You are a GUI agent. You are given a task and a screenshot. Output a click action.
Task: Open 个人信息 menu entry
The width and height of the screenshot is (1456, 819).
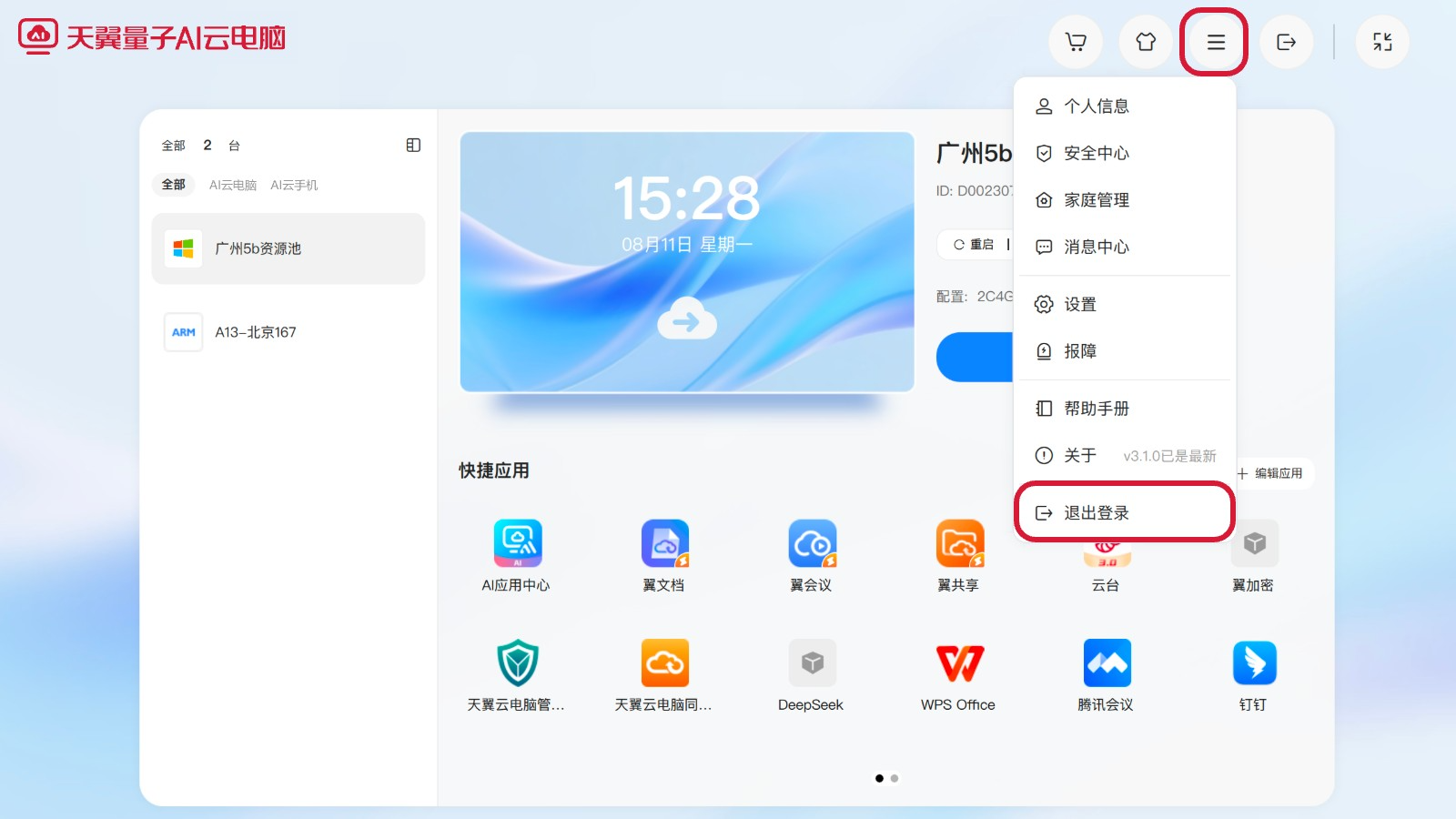tap(1125, 106)
